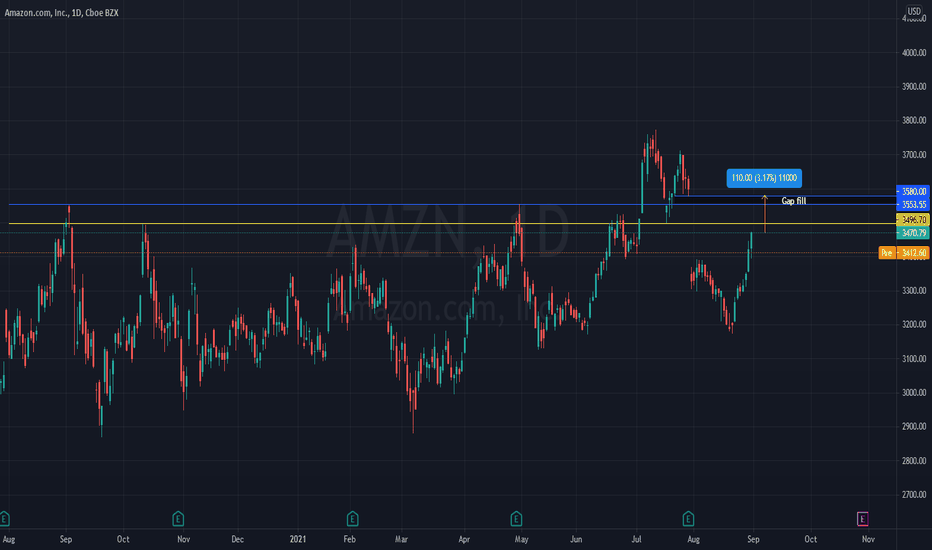Click the Apr label on the time axis

[464, 539]
